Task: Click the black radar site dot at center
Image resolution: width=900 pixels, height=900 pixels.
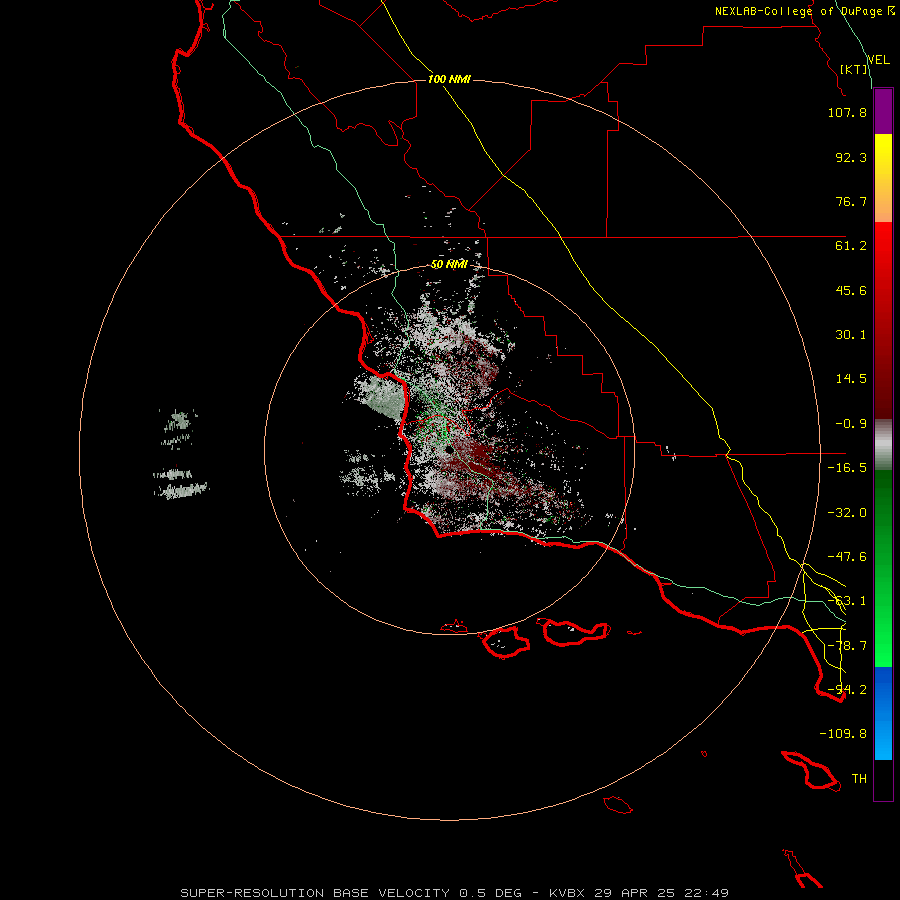Action: click(x=449, y=450)
